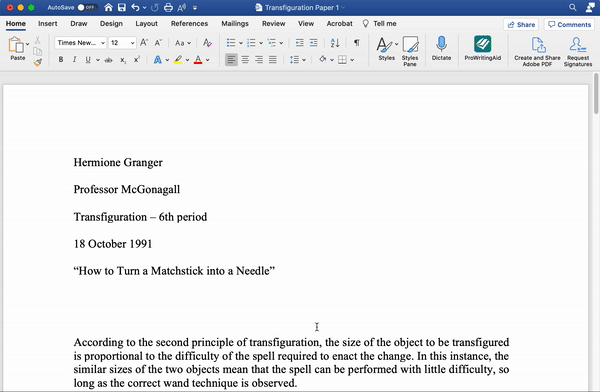Launch ProWritingAid add-in

pos(483,48)
